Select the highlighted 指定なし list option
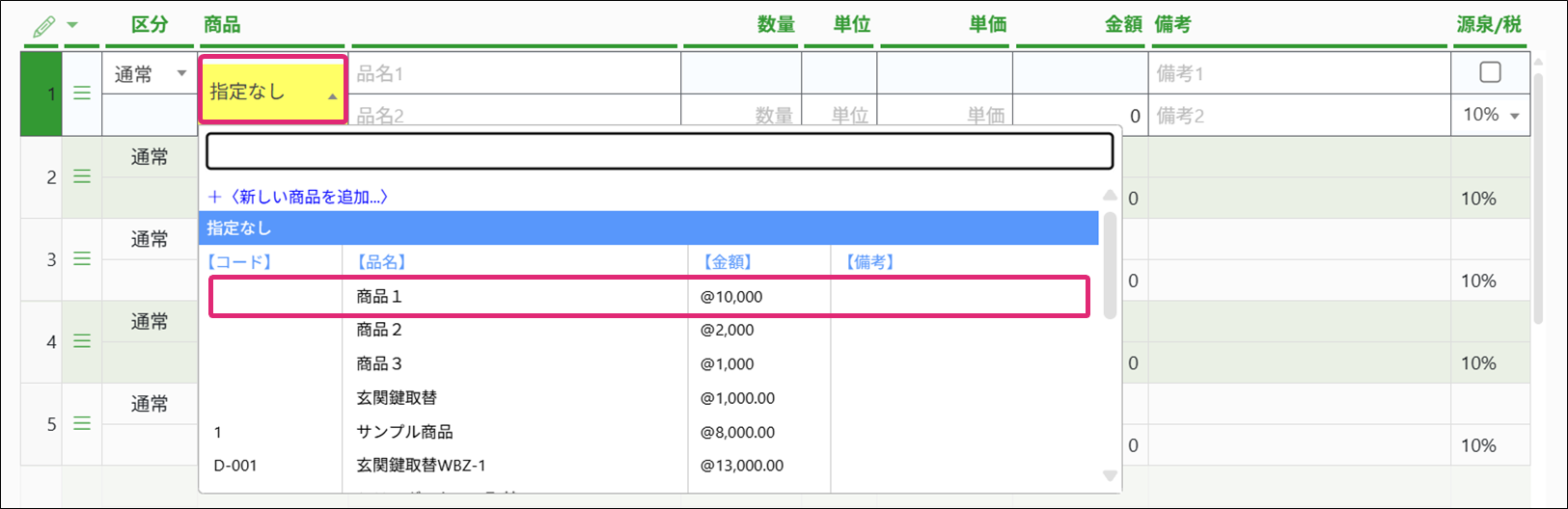This screenshot has height=509, width=1568. (648, 228)
